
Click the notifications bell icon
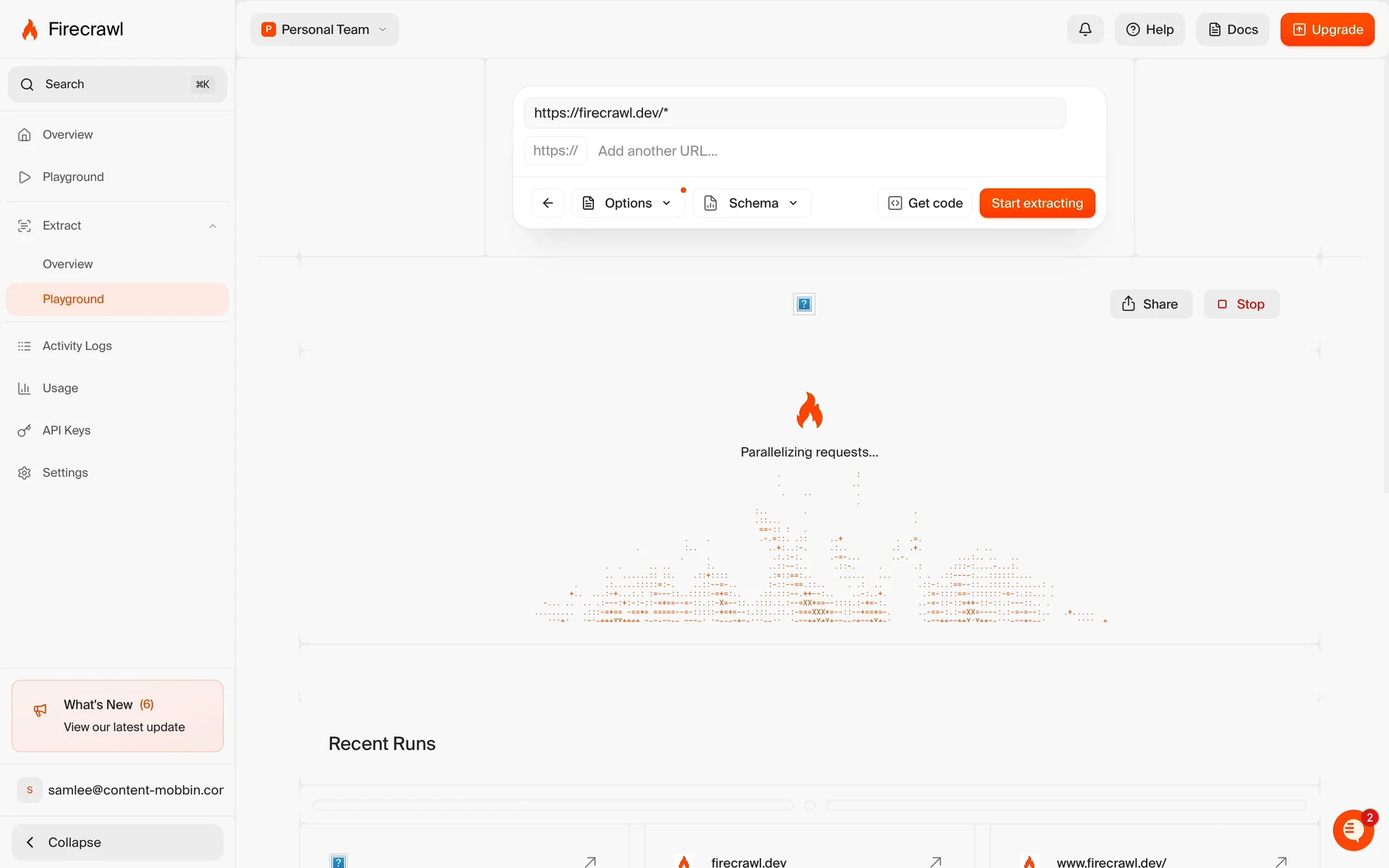[x=1085, y=30]
